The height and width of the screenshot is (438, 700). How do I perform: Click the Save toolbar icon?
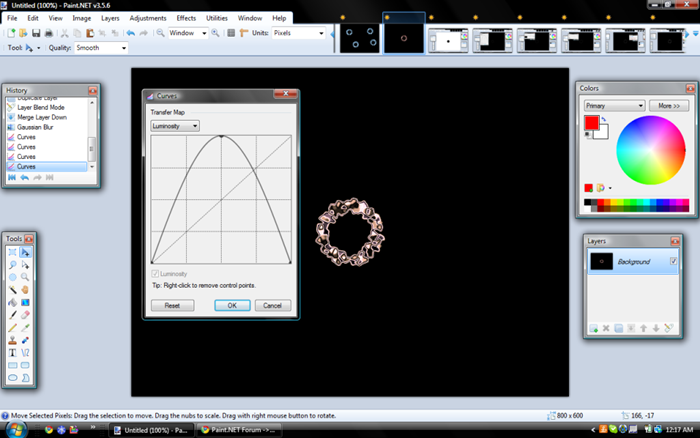[36, 33]
